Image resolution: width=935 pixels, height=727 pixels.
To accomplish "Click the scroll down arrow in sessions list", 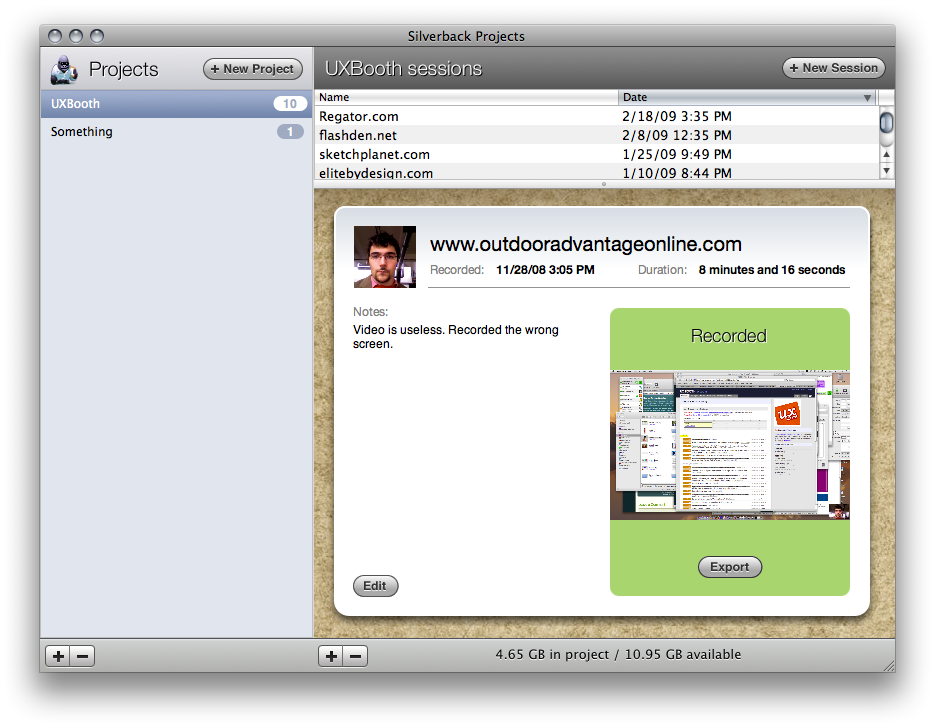I will pyautogui.click(x=887, y=171).
